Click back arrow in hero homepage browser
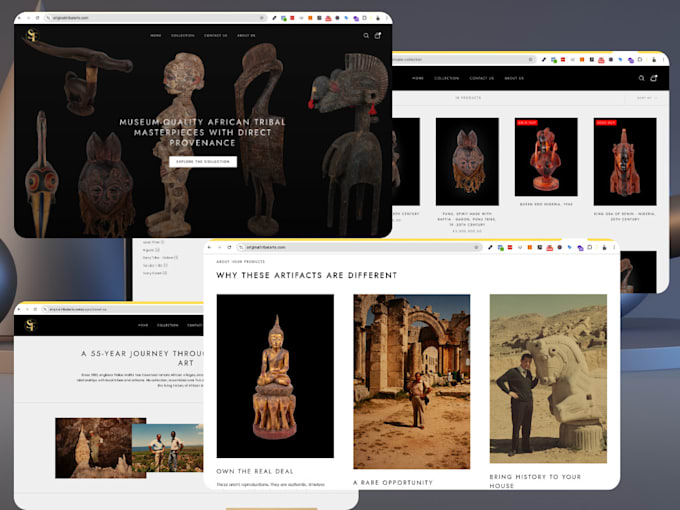 (x=19, y=18)
